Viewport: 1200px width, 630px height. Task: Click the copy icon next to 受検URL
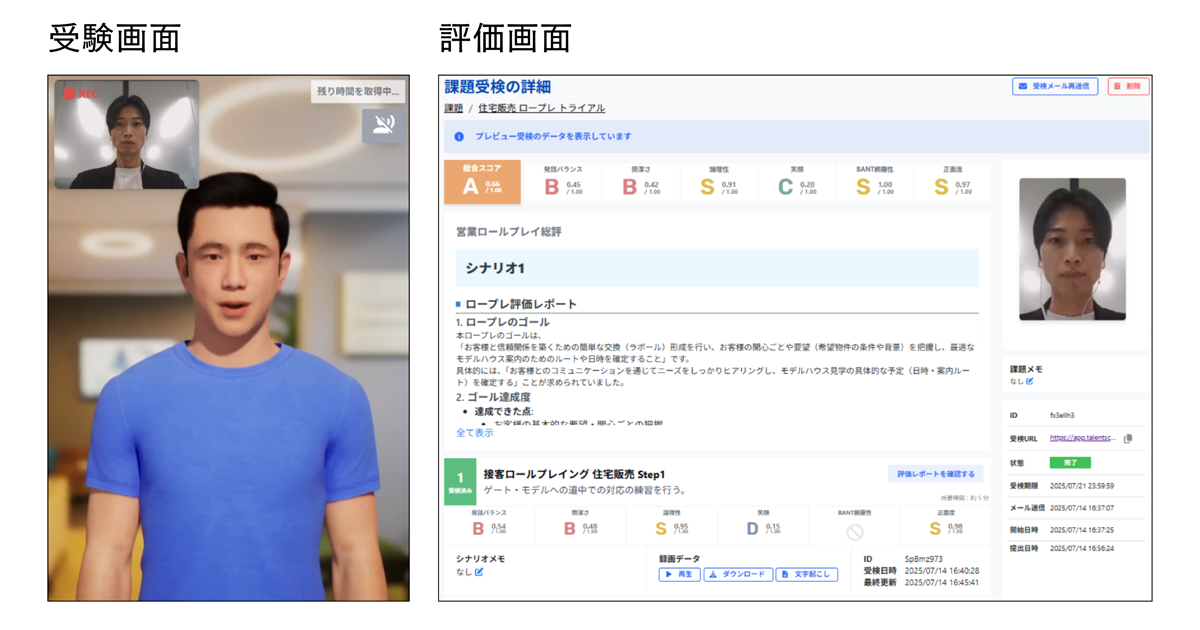point(1127,438)
